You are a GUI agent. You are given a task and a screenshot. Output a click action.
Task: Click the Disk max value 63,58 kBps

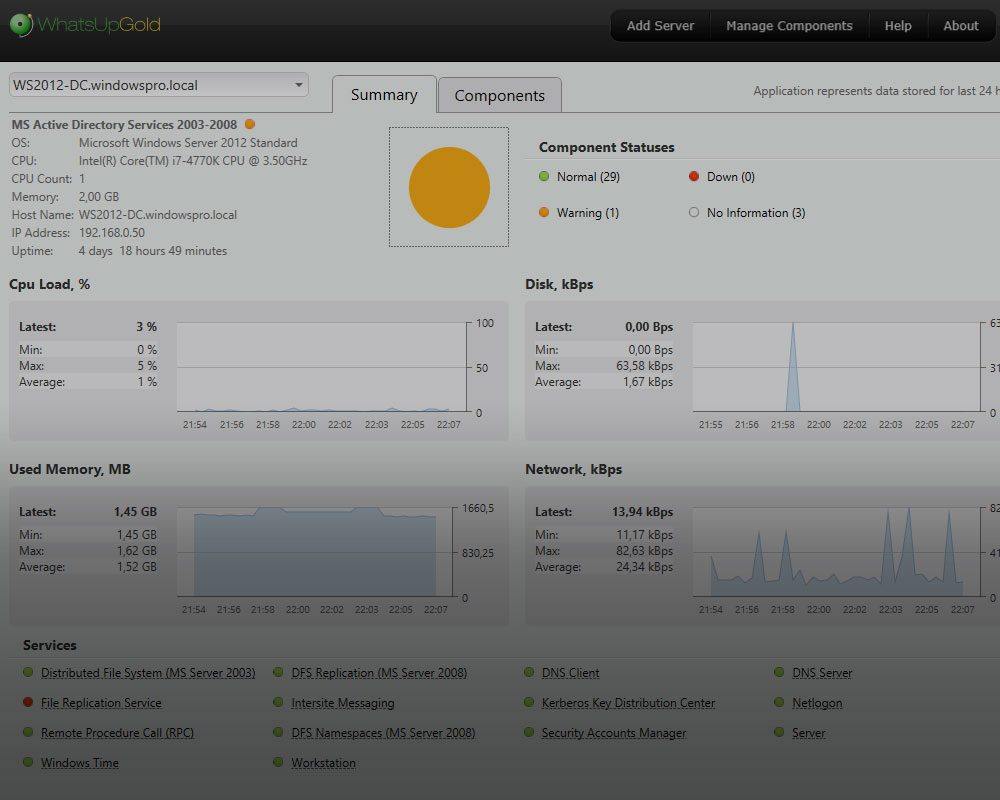click(644, 366)
